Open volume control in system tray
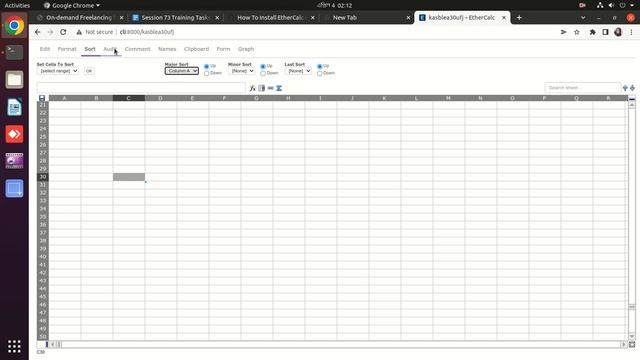640x360 pixels. click(x=611, y=5)
